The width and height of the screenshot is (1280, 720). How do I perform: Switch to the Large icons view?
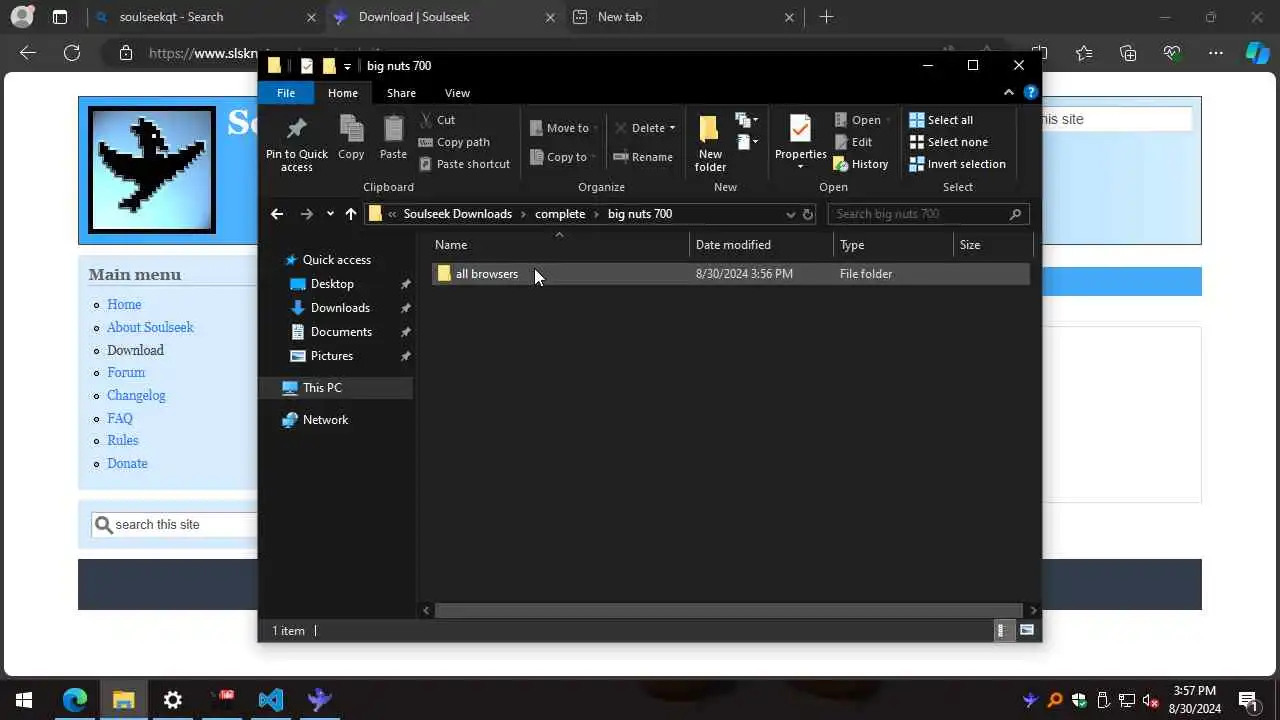(x=1026, y=630)
